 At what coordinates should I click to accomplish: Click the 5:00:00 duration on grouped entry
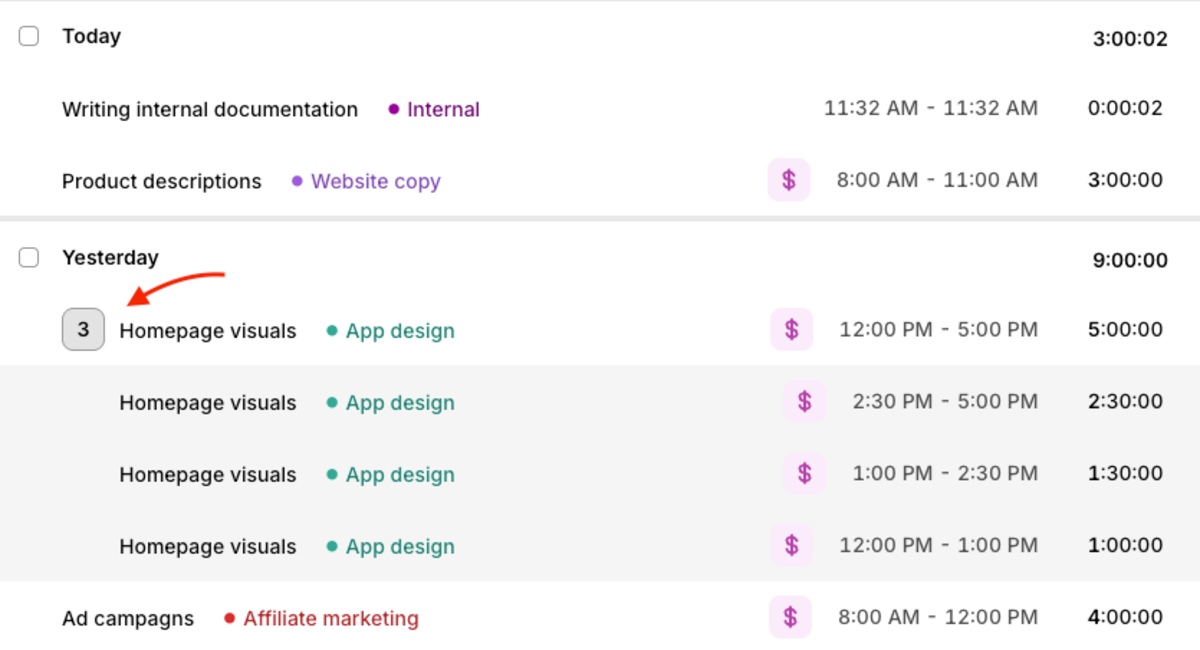click(1127, 329)
